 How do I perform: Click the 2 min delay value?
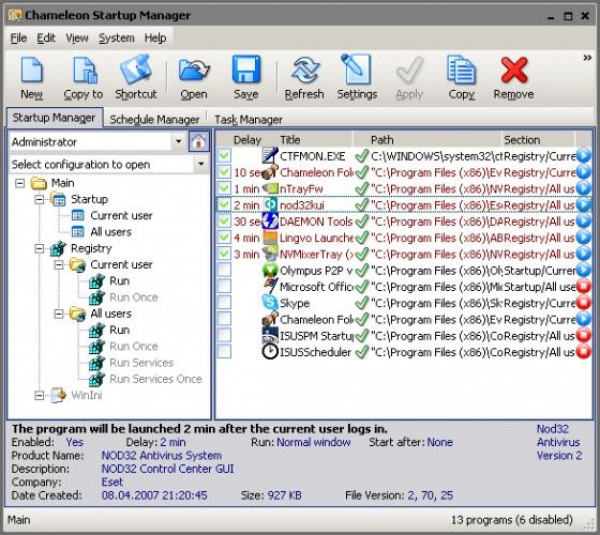coord(173,442)
